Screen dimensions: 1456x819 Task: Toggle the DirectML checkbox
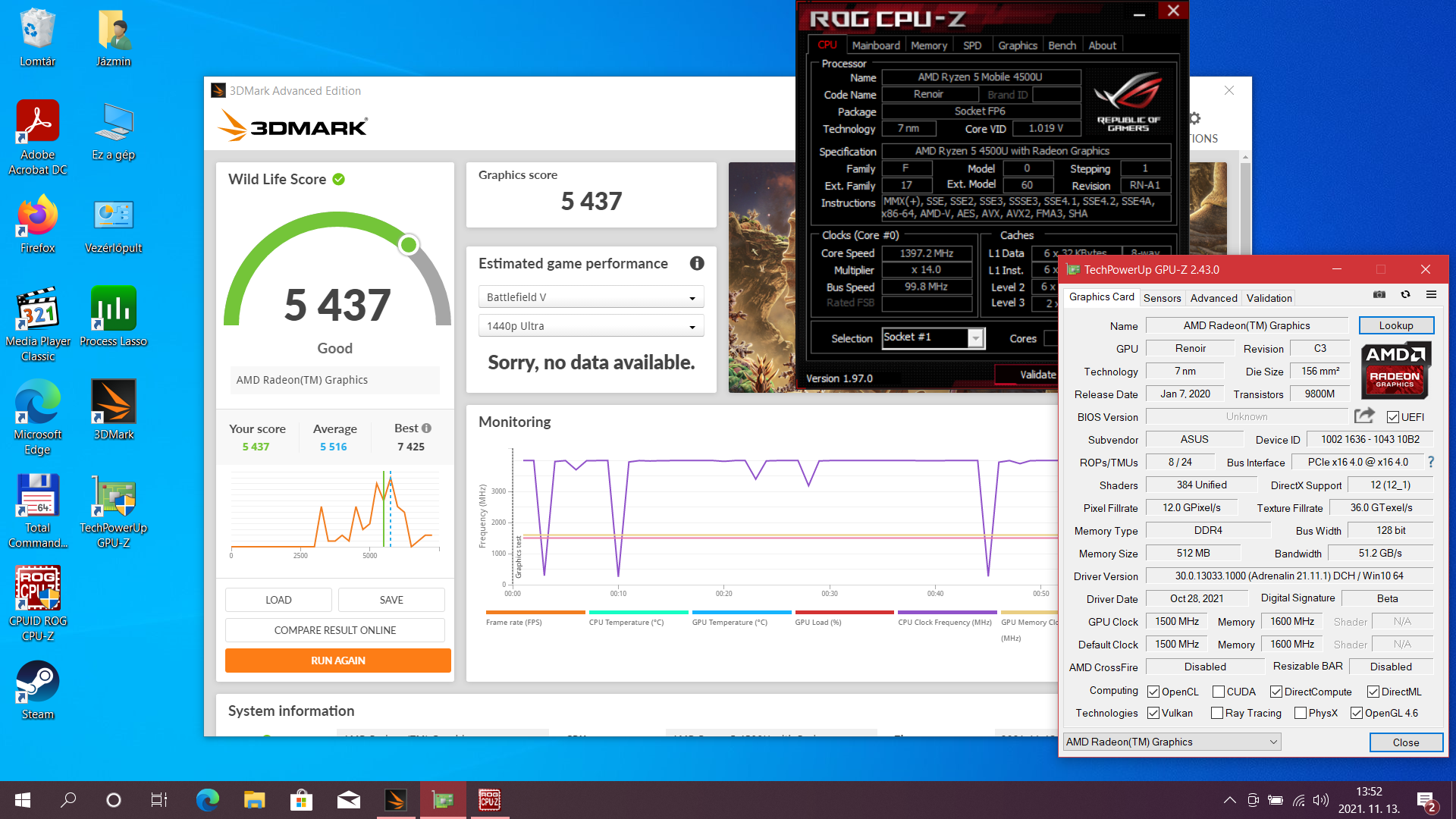[1373, 692]
